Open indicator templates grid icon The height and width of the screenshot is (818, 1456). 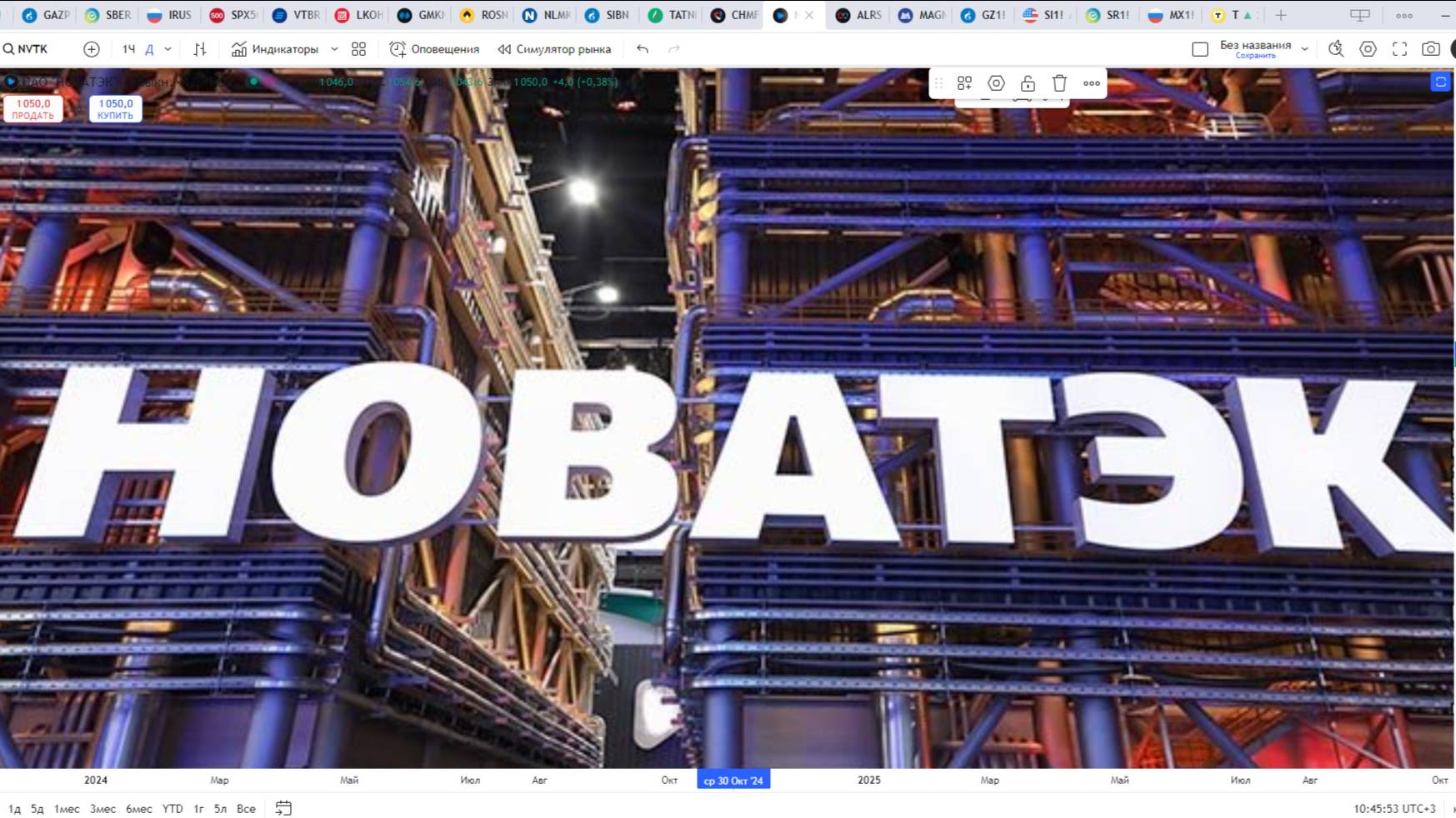click(359, 49)
